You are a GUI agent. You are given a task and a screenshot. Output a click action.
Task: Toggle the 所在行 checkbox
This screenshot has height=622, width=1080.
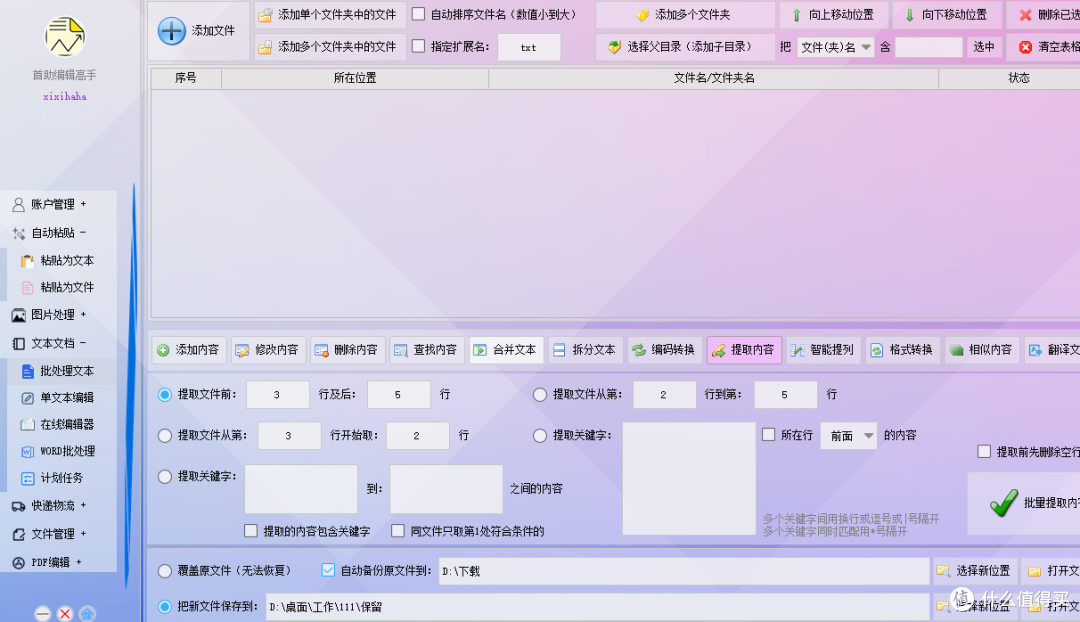point(769,435)
